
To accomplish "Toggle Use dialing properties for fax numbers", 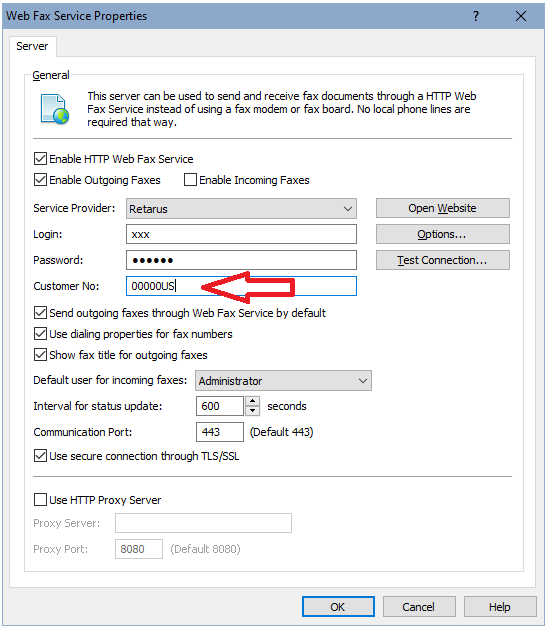I will [x=41, y=334].
